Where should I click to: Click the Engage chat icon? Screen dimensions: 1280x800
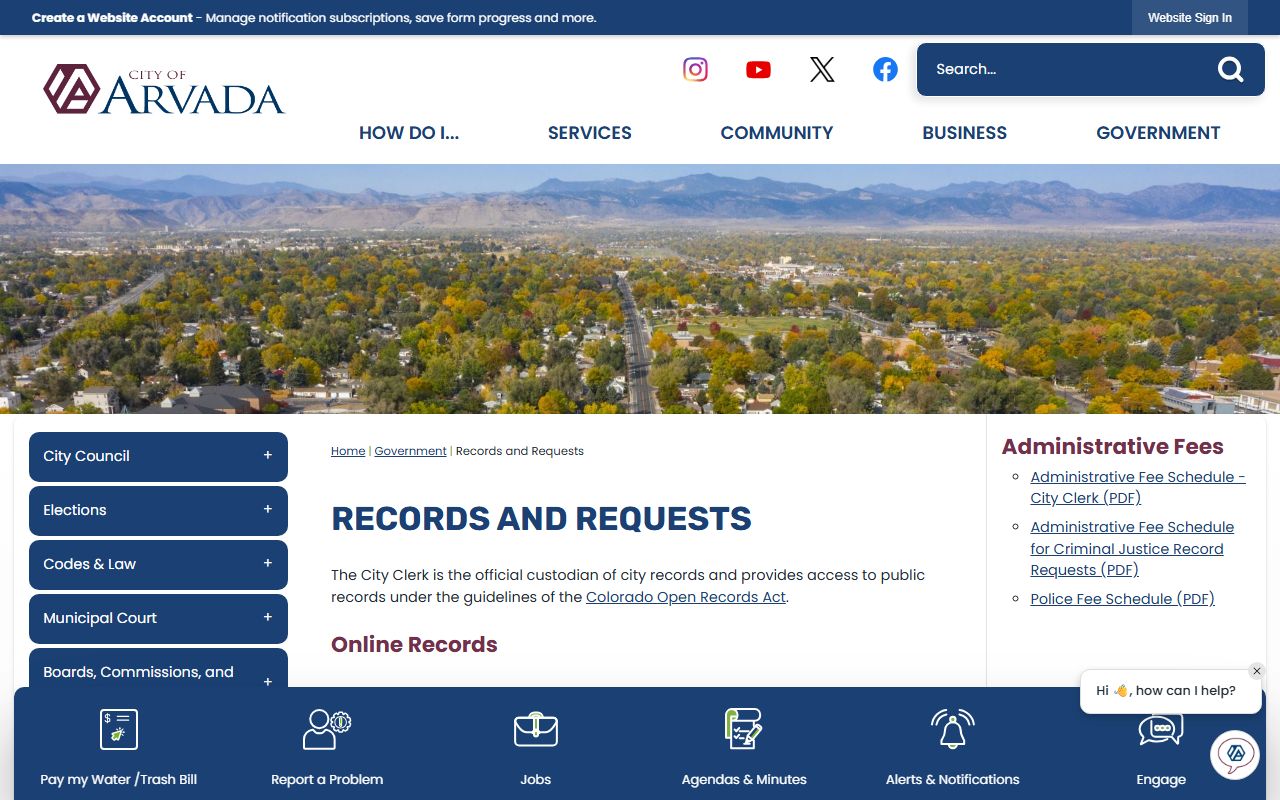pyautogui.click(x=1161, y=729)
